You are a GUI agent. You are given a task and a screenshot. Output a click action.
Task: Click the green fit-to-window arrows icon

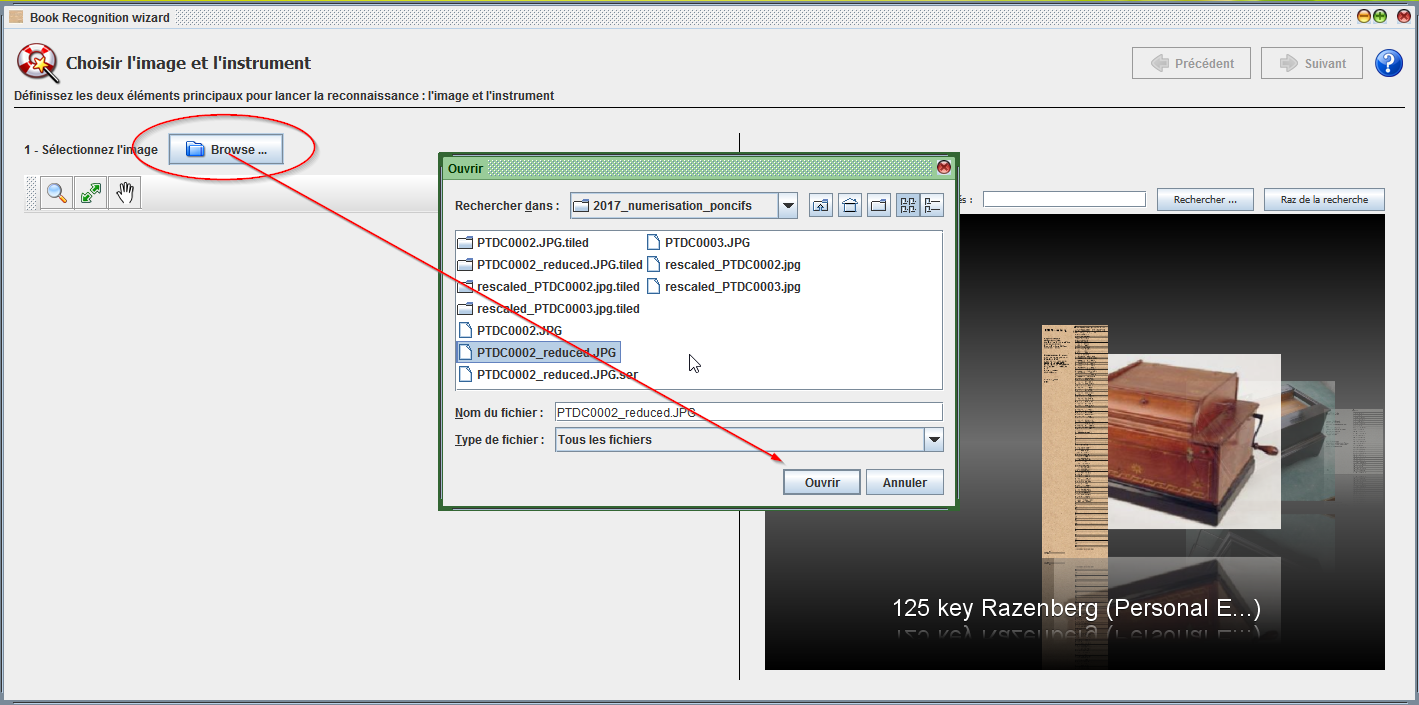[x=91, y=193]
